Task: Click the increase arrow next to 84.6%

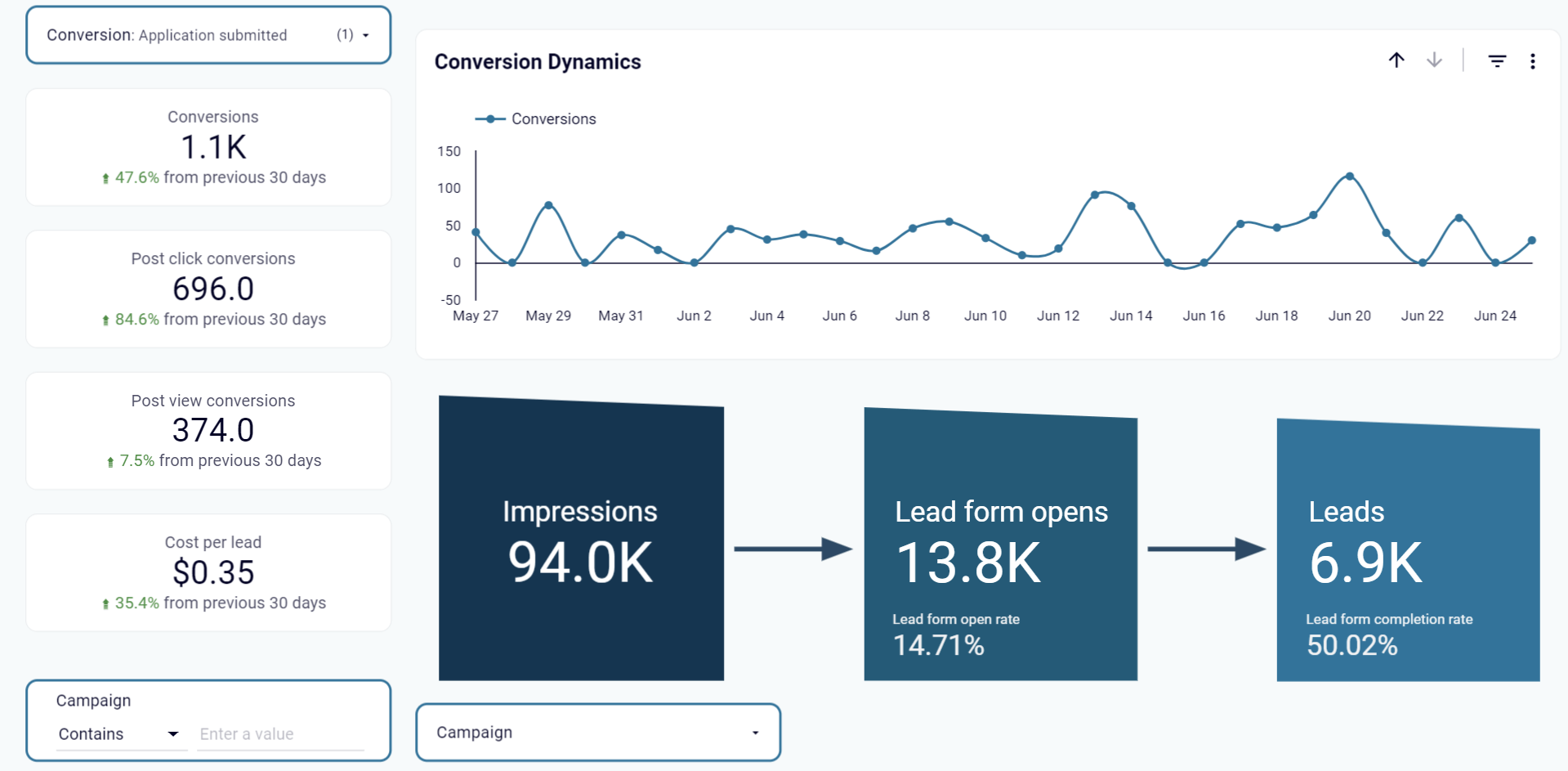Action: coord(107,320)
